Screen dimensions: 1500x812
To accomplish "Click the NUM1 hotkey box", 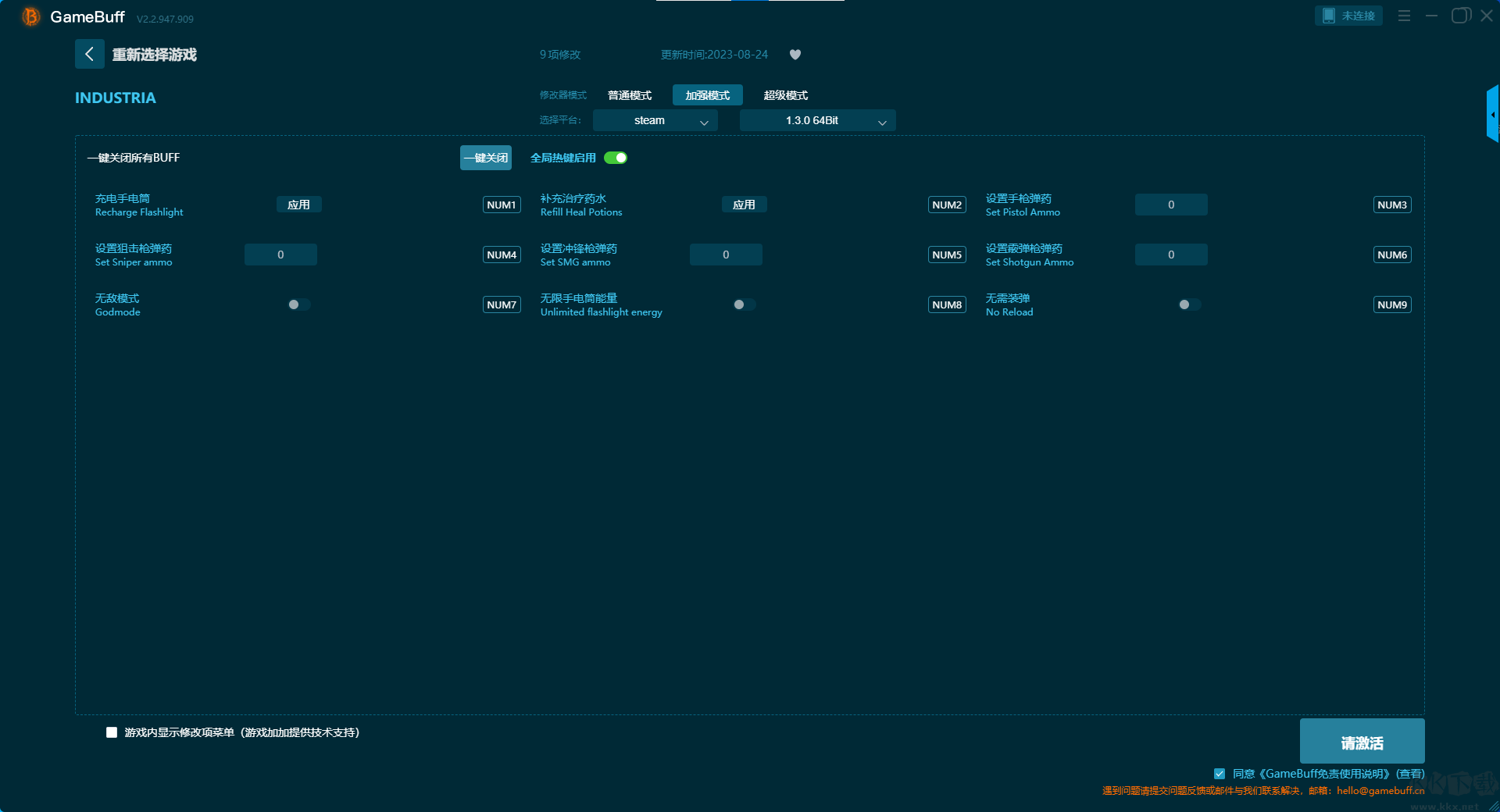I will (x=502, y=205).
